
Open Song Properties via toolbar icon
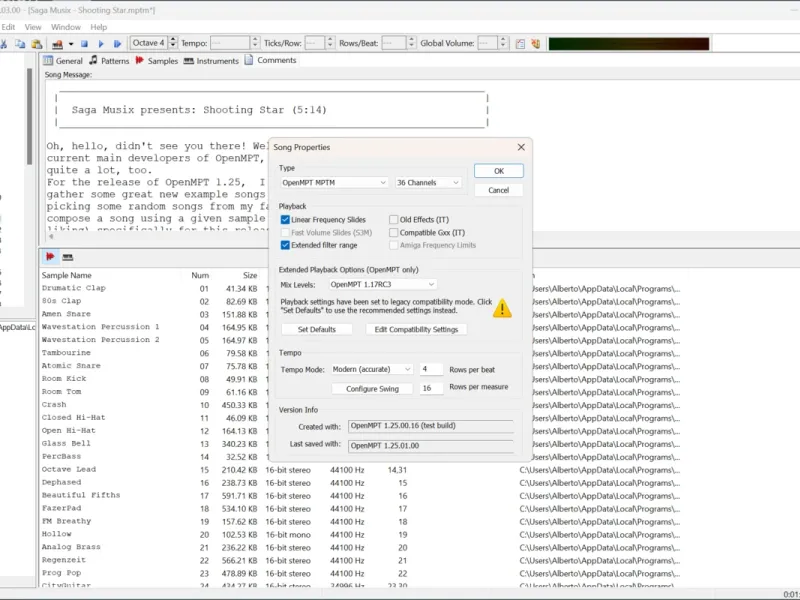click(x=520, y=44)
